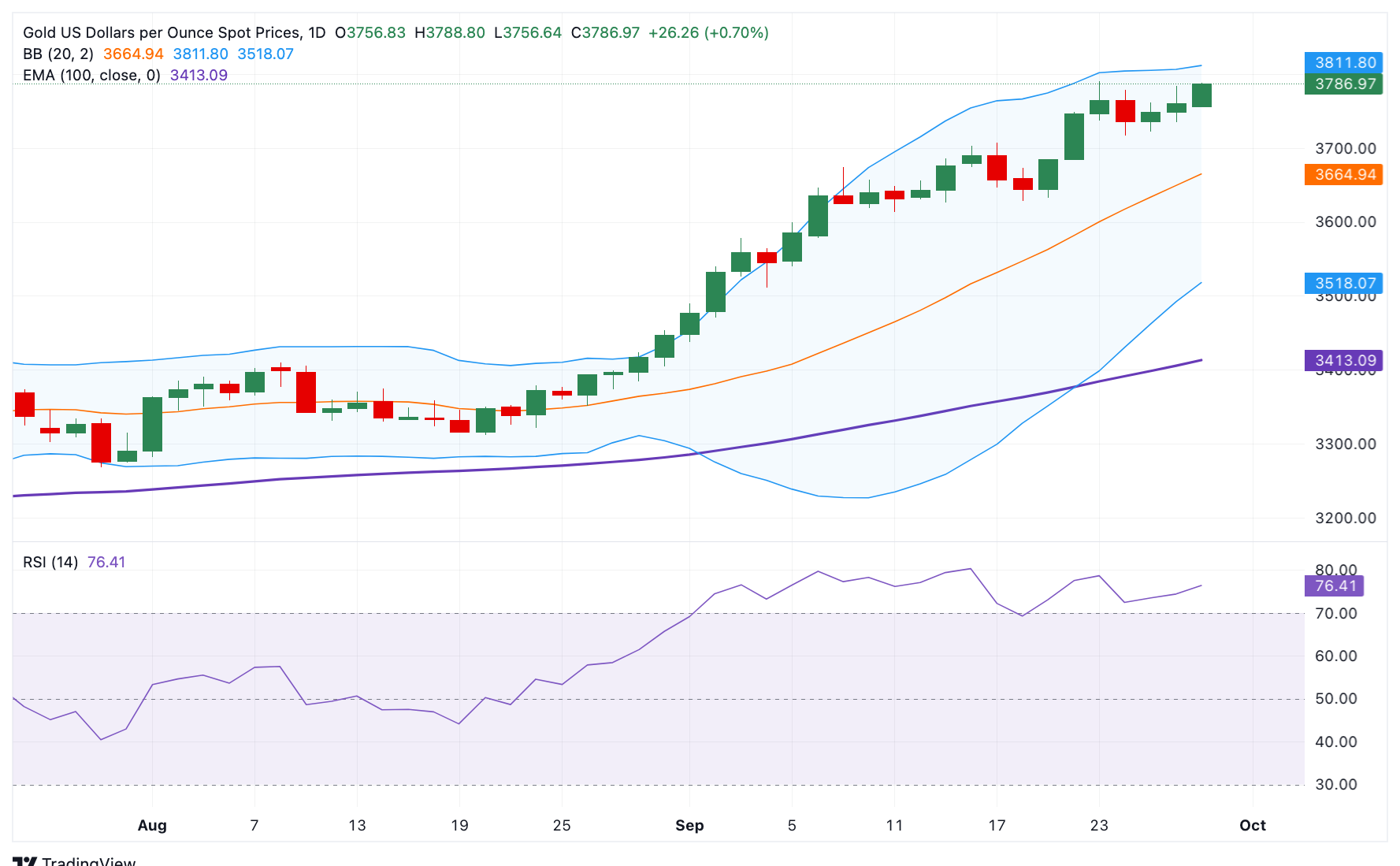Click the Aug label on the time axis
The image size is (1400, 866).
pyautogui.click(x=152, y=825)
